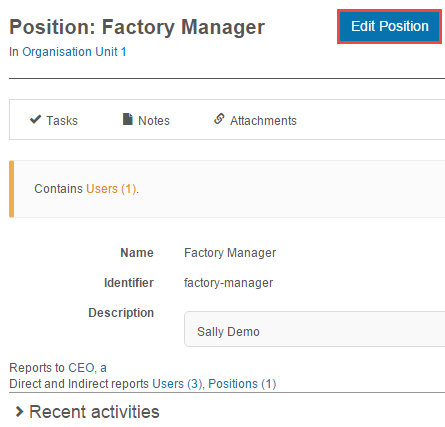Follow the CEO link
445x427 pixels.
[81, 368]
